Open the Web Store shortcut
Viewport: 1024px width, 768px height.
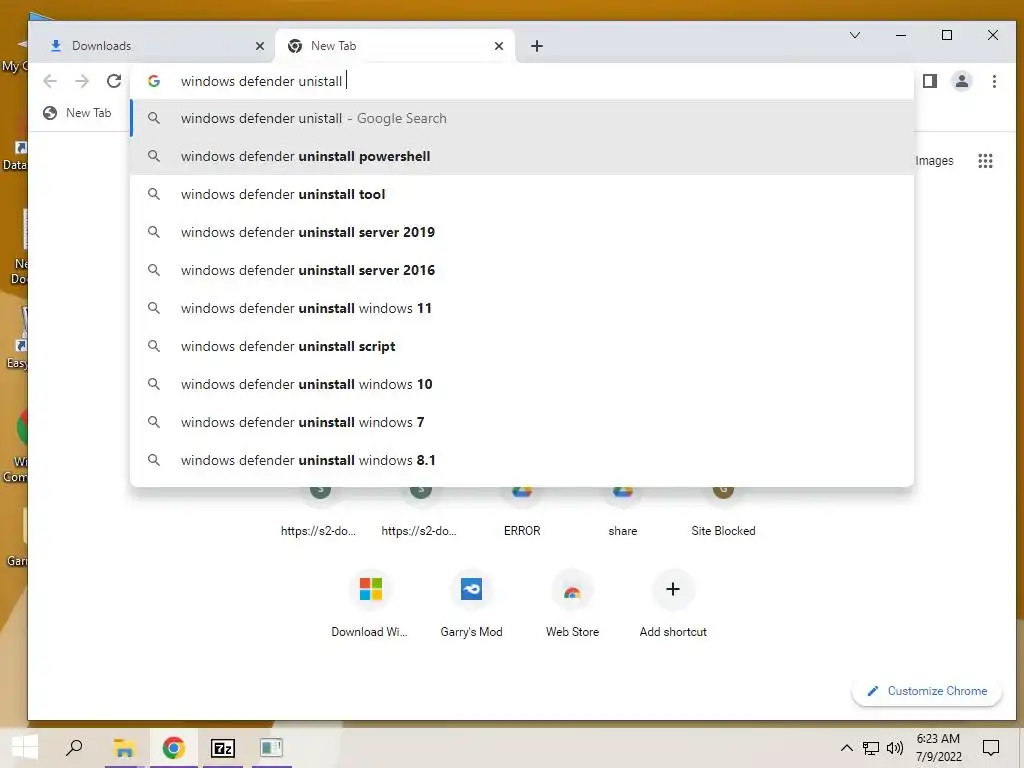(x=572, y=602)
